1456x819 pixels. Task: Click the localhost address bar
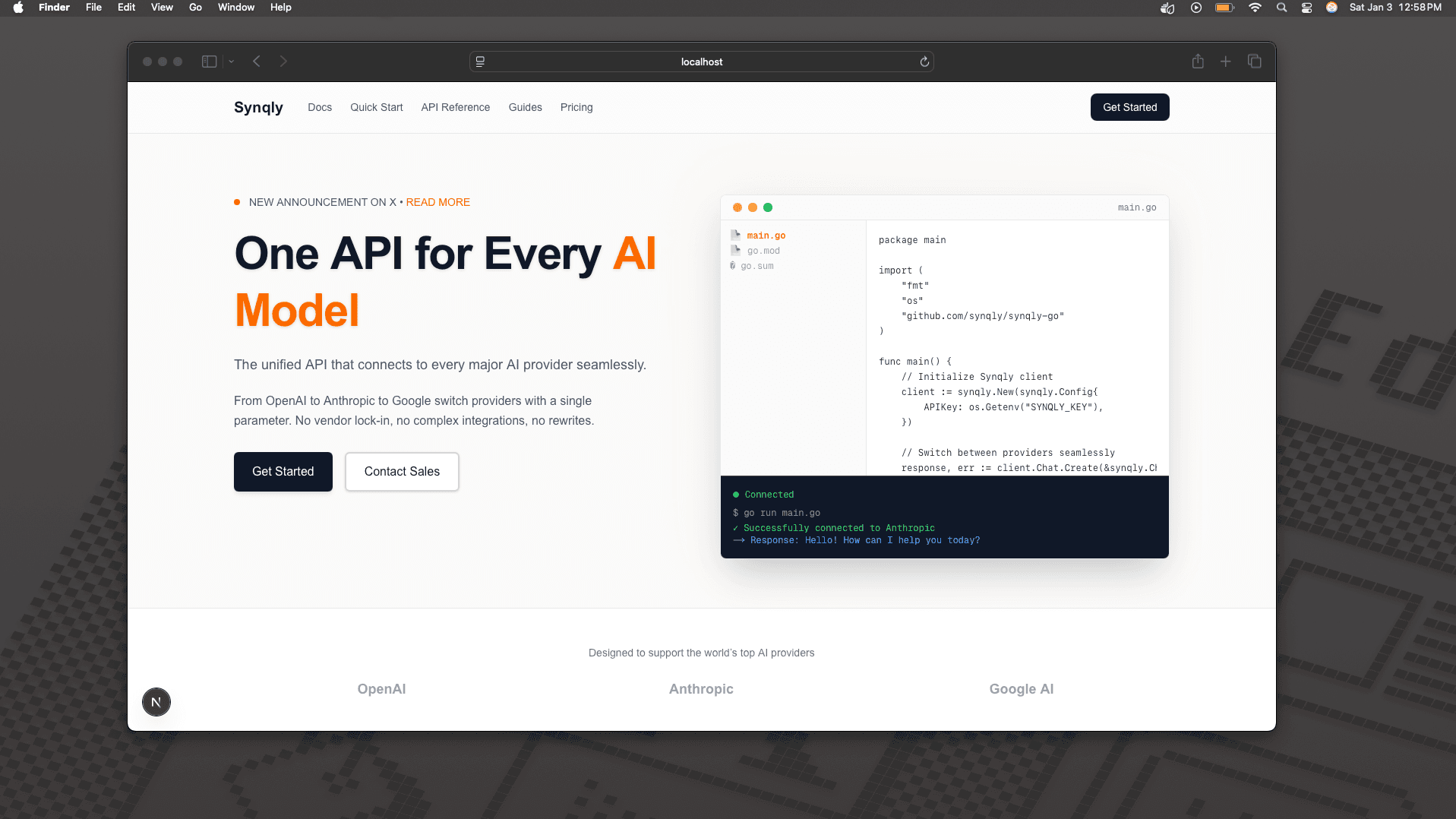pyautogui.click(x=701, y=62)
